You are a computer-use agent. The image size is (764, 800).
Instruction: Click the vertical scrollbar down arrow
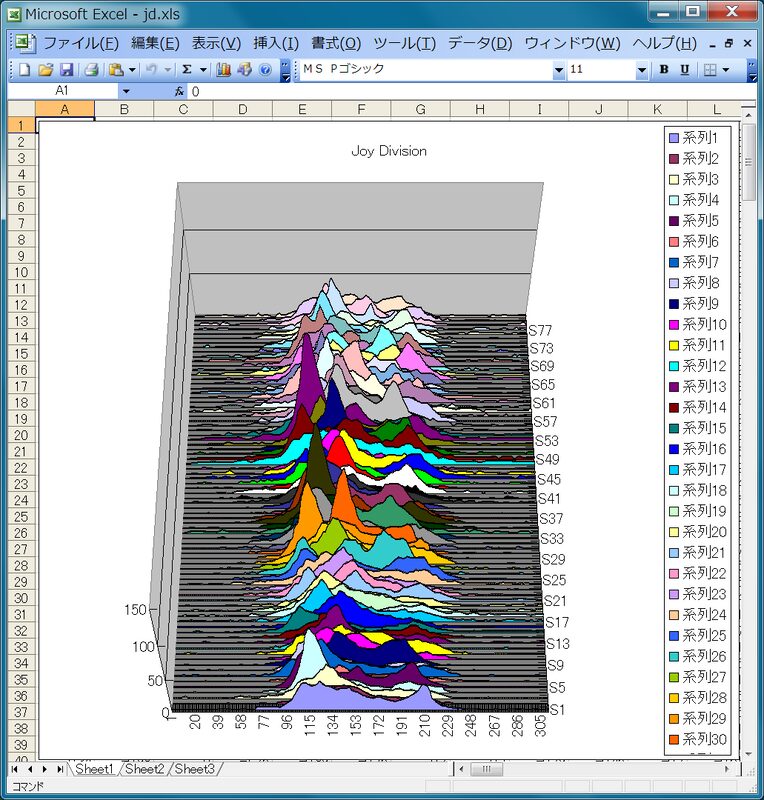(748, 754)
